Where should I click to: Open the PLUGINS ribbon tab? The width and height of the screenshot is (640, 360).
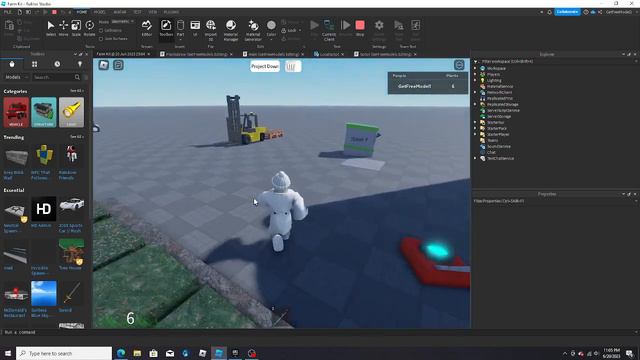coord(171,12)
